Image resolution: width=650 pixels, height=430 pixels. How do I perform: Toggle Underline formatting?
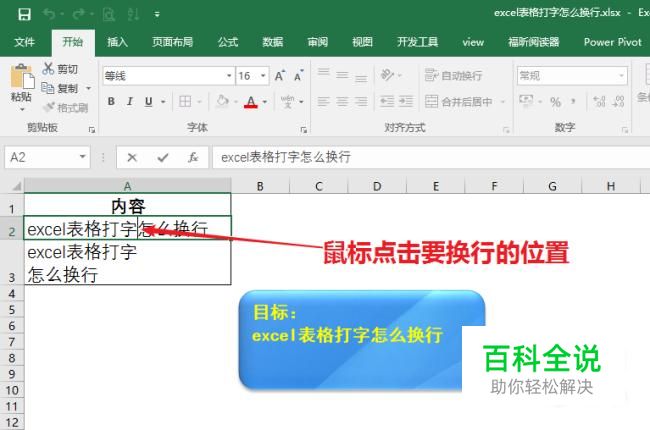(148, 101)
